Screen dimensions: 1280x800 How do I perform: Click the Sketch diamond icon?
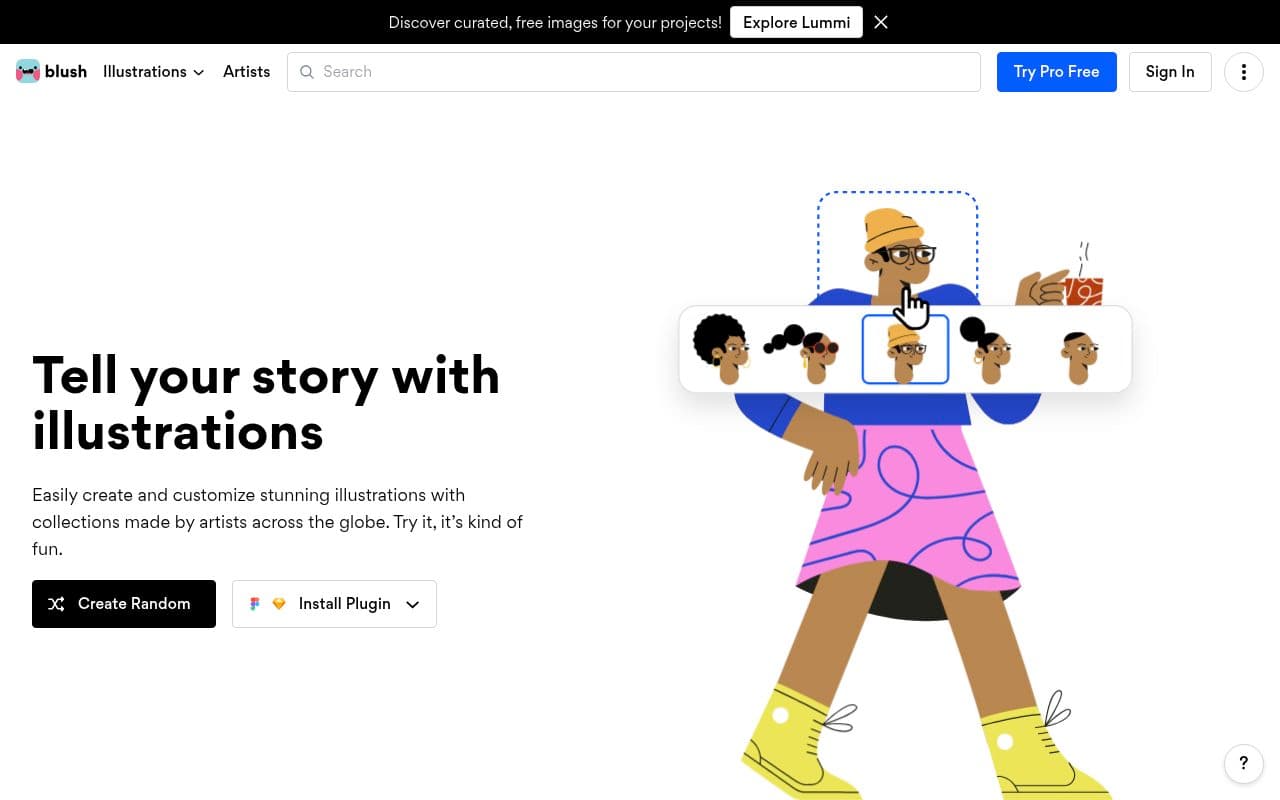(x=279, y=604)
